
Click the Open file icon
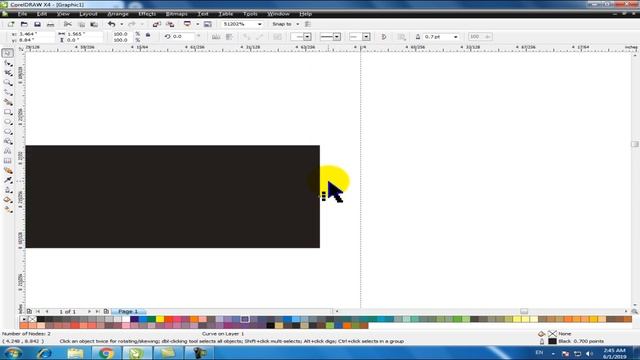coord(24,24)
